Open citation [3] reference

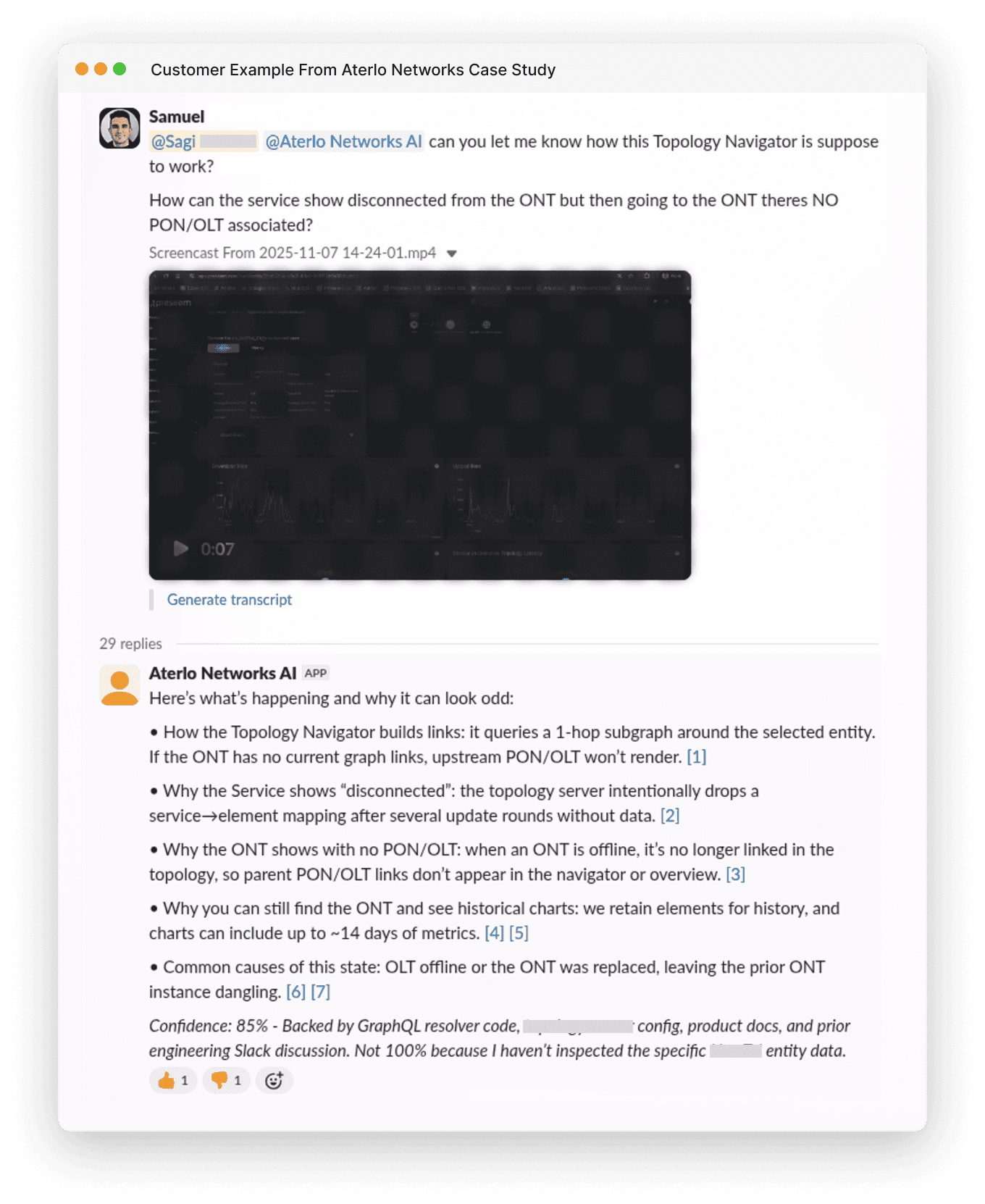[735, 874]
